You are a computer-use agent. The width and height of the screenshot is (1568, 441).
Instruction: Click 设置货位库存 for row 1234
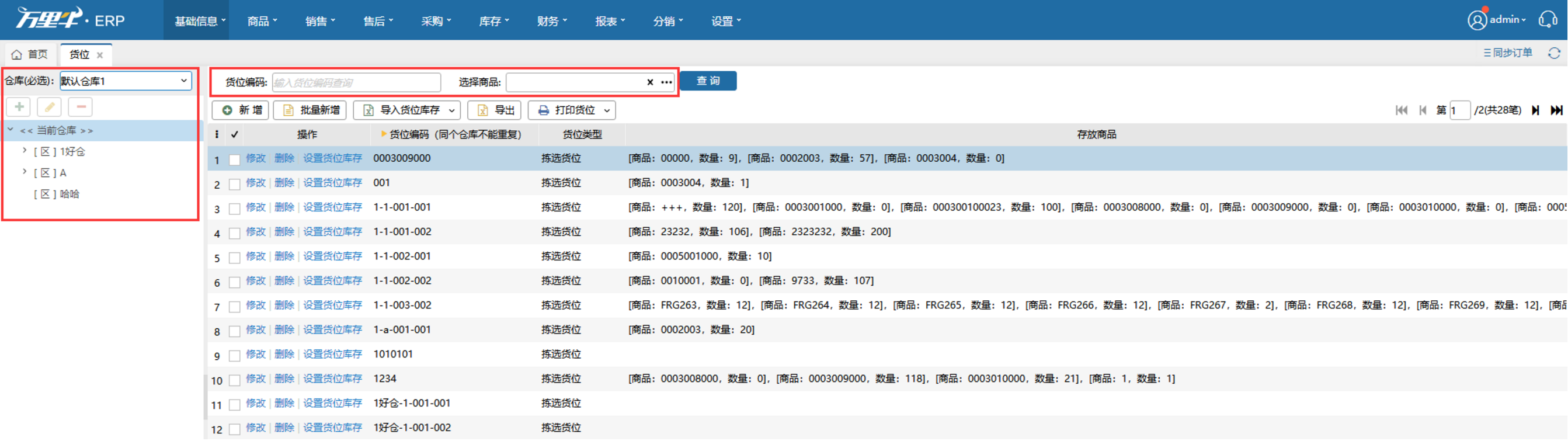coord(332,379)
